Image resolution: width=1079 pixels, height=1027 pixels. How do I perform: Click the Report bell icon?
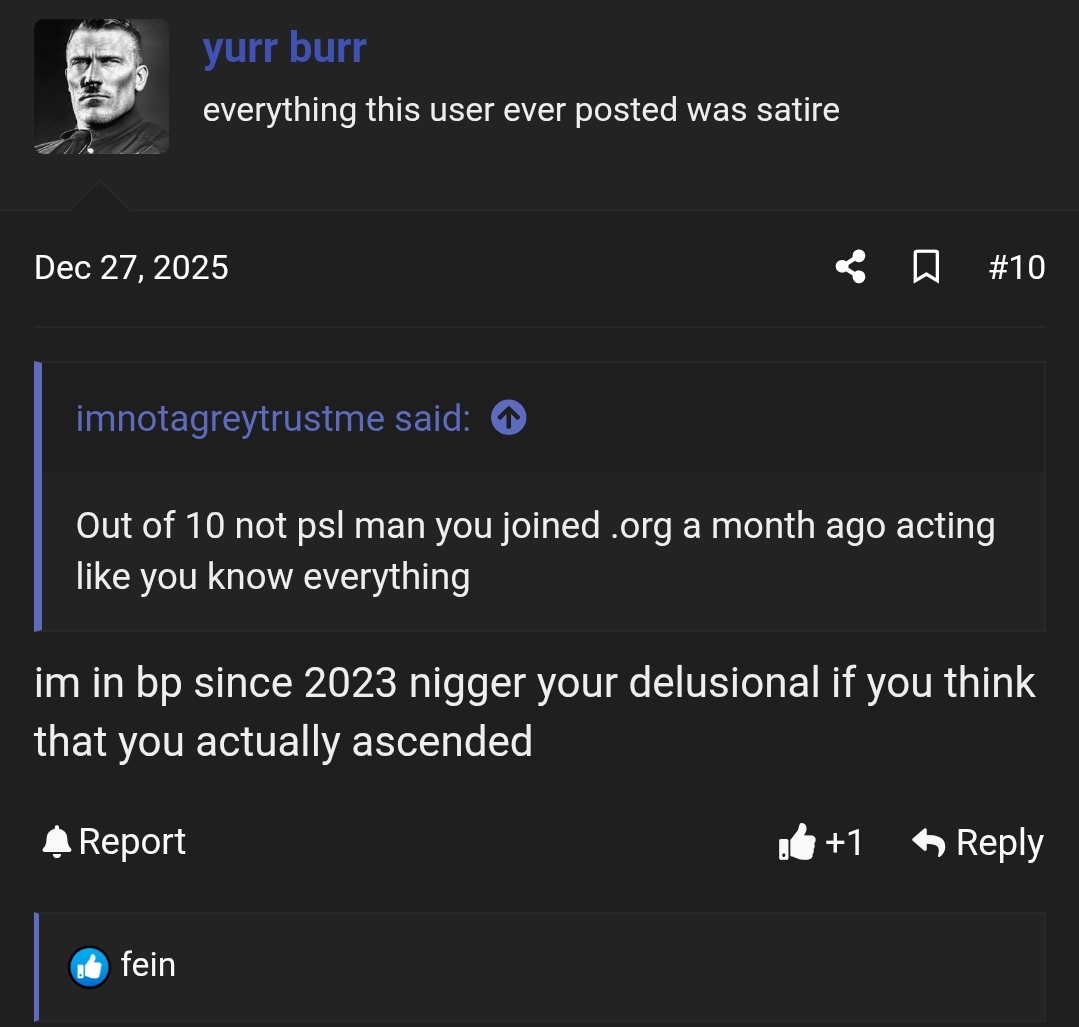56,841
